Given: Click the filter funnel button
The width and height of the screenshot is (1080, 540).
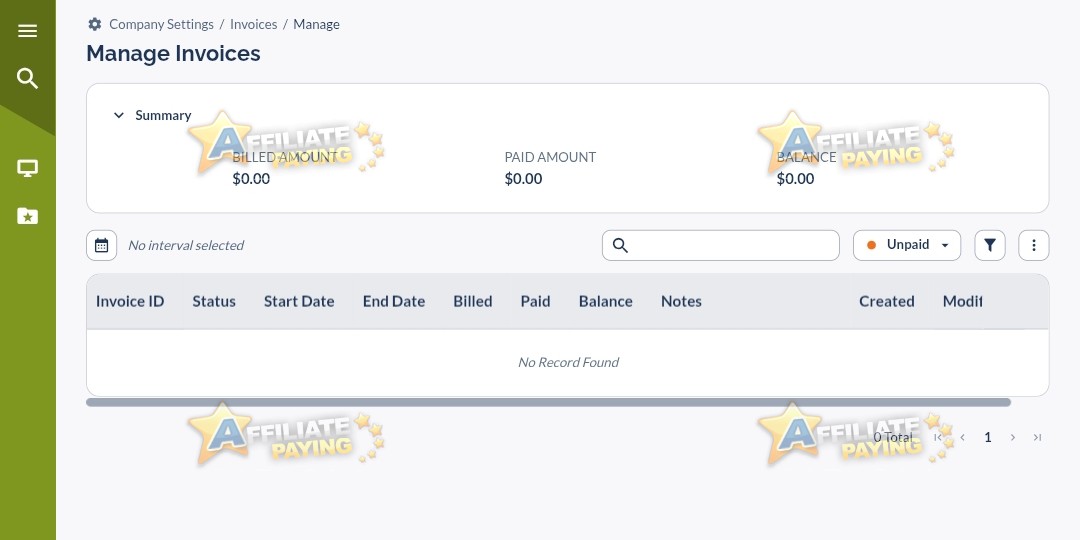Looking at the screenshot, I should click(x=990, y=245).
